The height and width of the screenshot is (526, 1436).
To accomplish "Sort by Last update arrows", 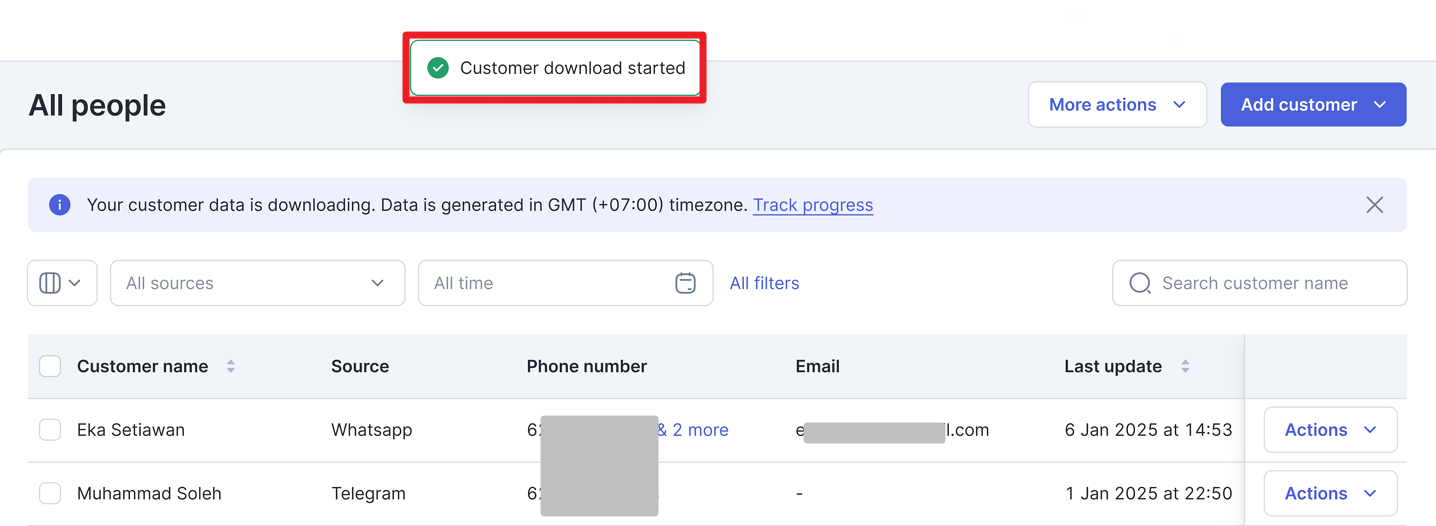I will 1185,367.
